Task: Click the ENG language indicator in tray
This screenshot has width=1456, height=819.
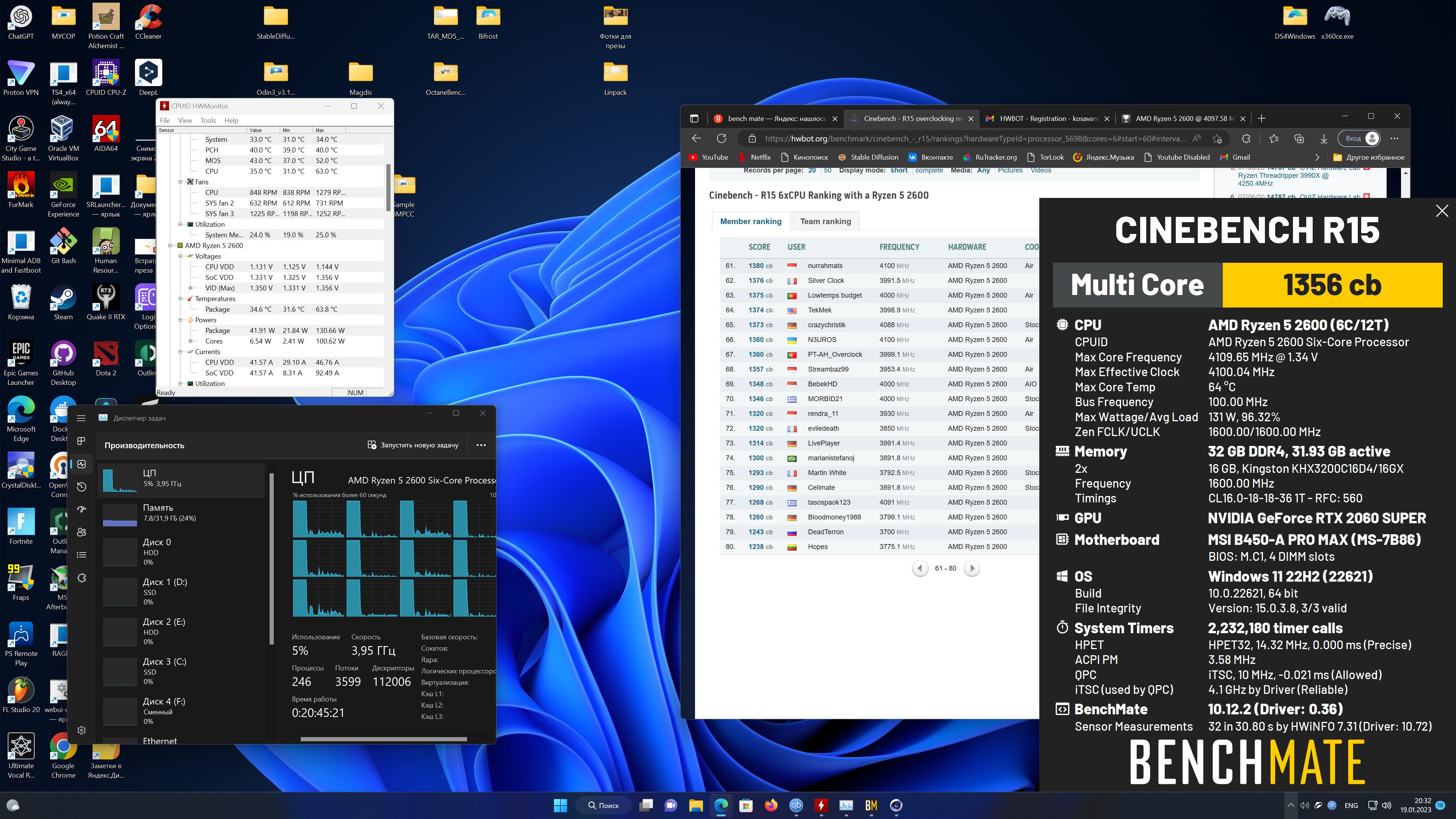Action: [x=1351, y=805]
